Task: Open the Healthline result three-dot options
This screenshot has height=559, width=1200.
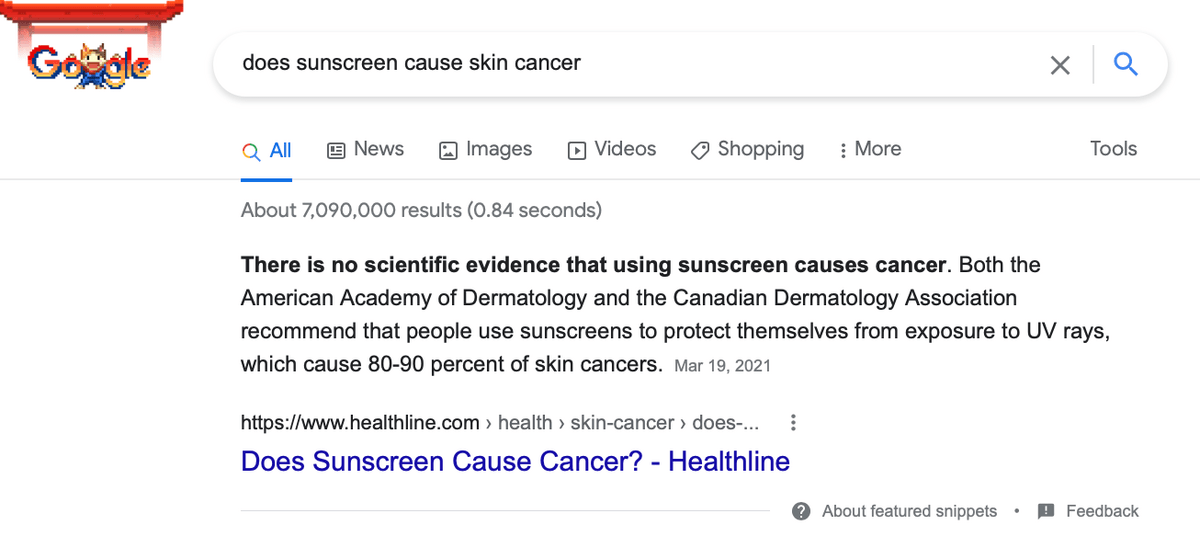Action: [x=793, y=423]
